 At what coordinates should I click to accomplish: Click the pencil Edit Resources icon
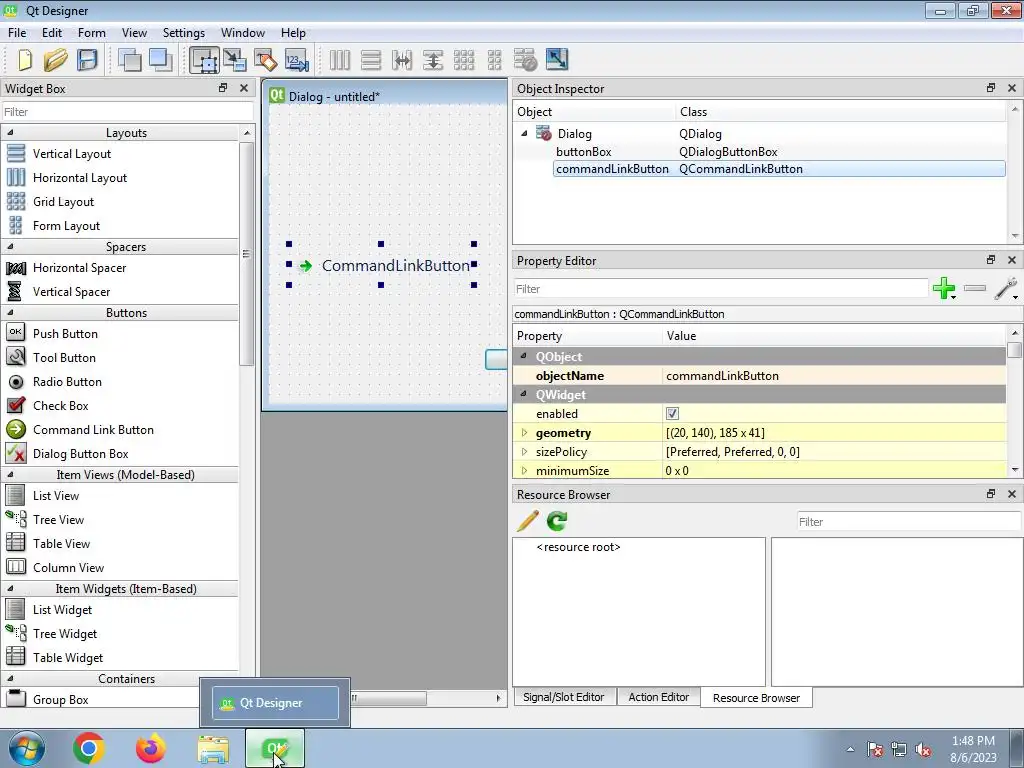coord(528,520)
